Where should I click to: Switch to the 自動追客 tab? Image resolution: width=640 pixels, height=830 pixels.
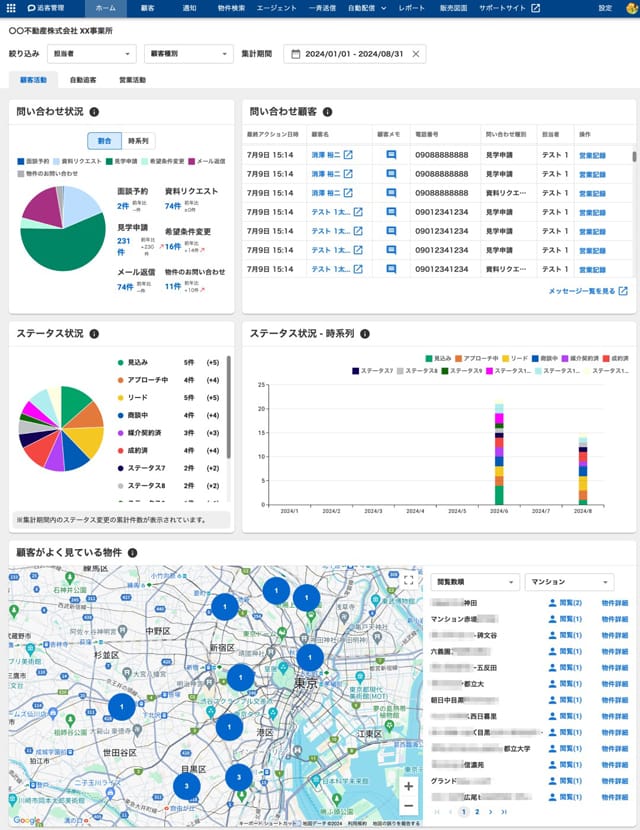(x=83, y=80)
